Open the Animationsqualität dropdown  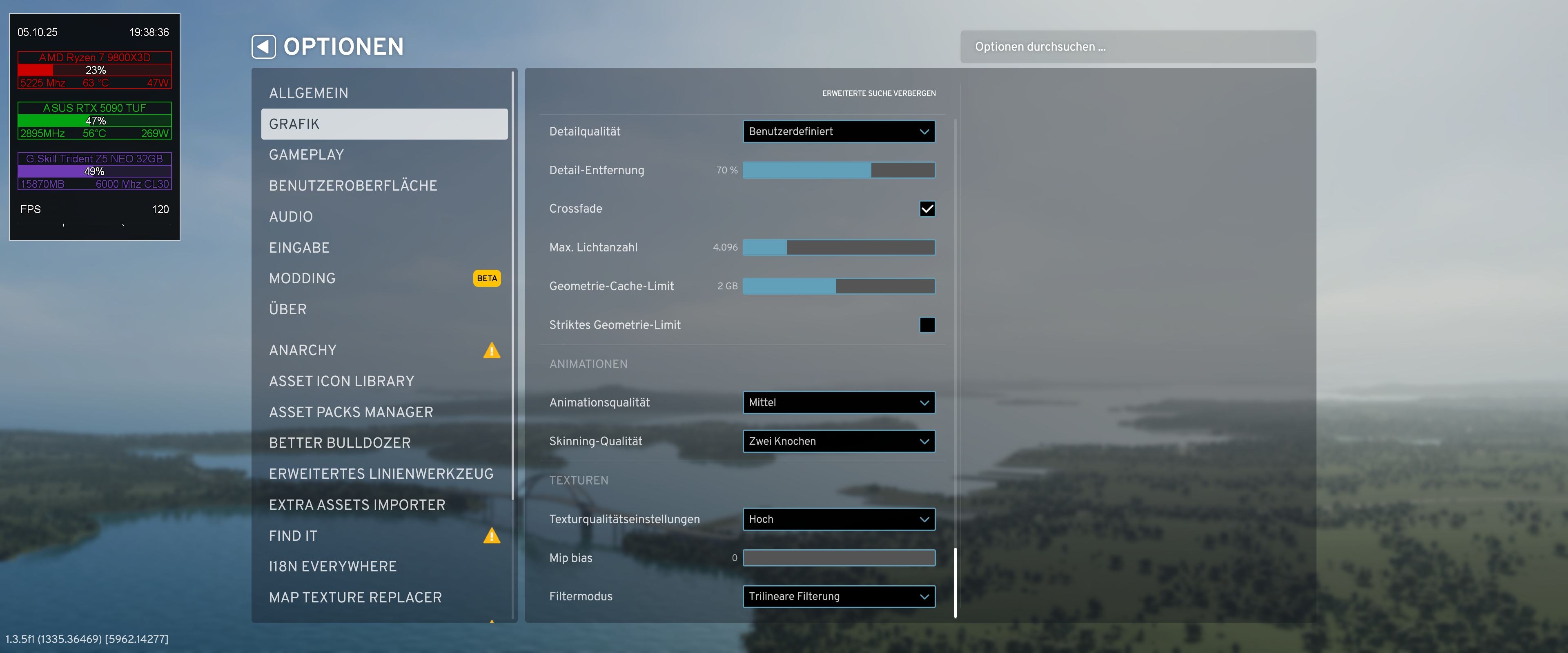[838, 402]
